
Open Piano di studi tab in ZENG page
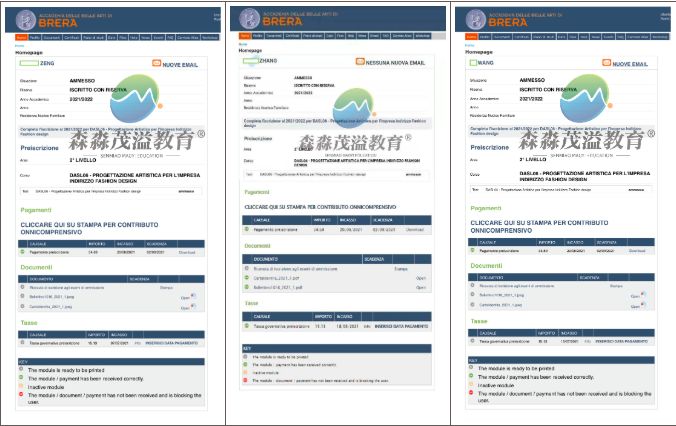pyautogui.click(x=94, y=38)
